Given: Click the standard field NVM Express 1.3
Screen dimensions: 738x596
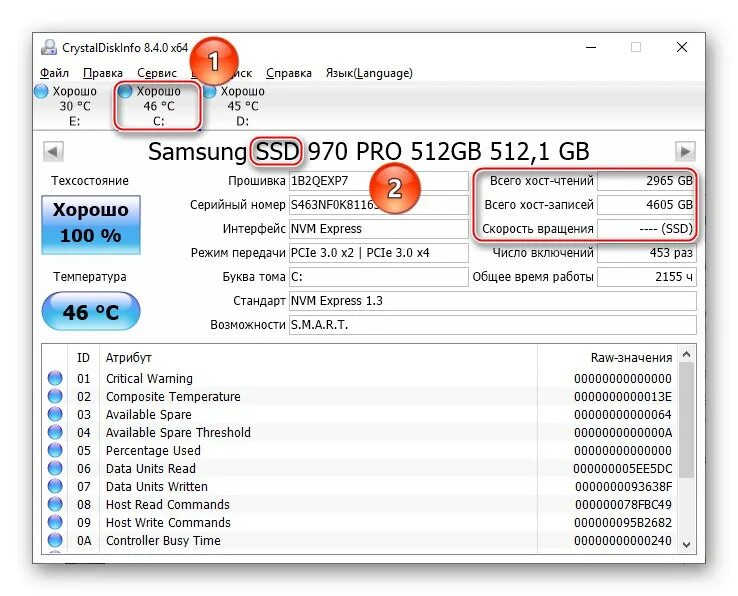Looking at the screenshot, I should pos(492,301).
